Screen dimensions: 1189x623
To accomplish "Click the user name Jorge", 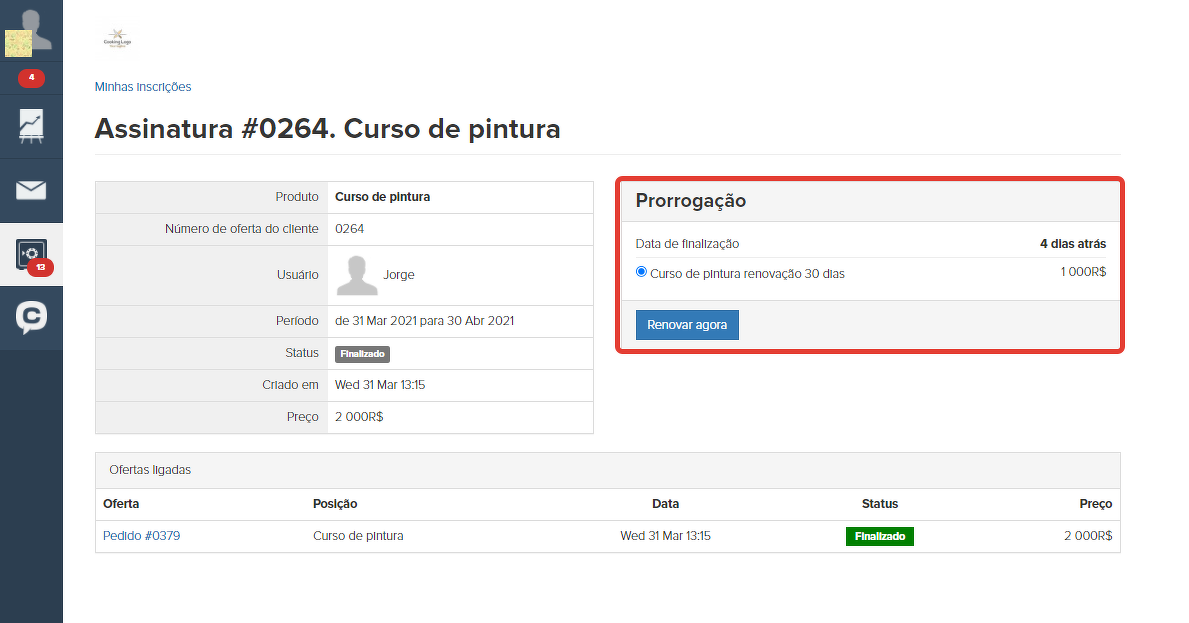I will click(399, 275).
